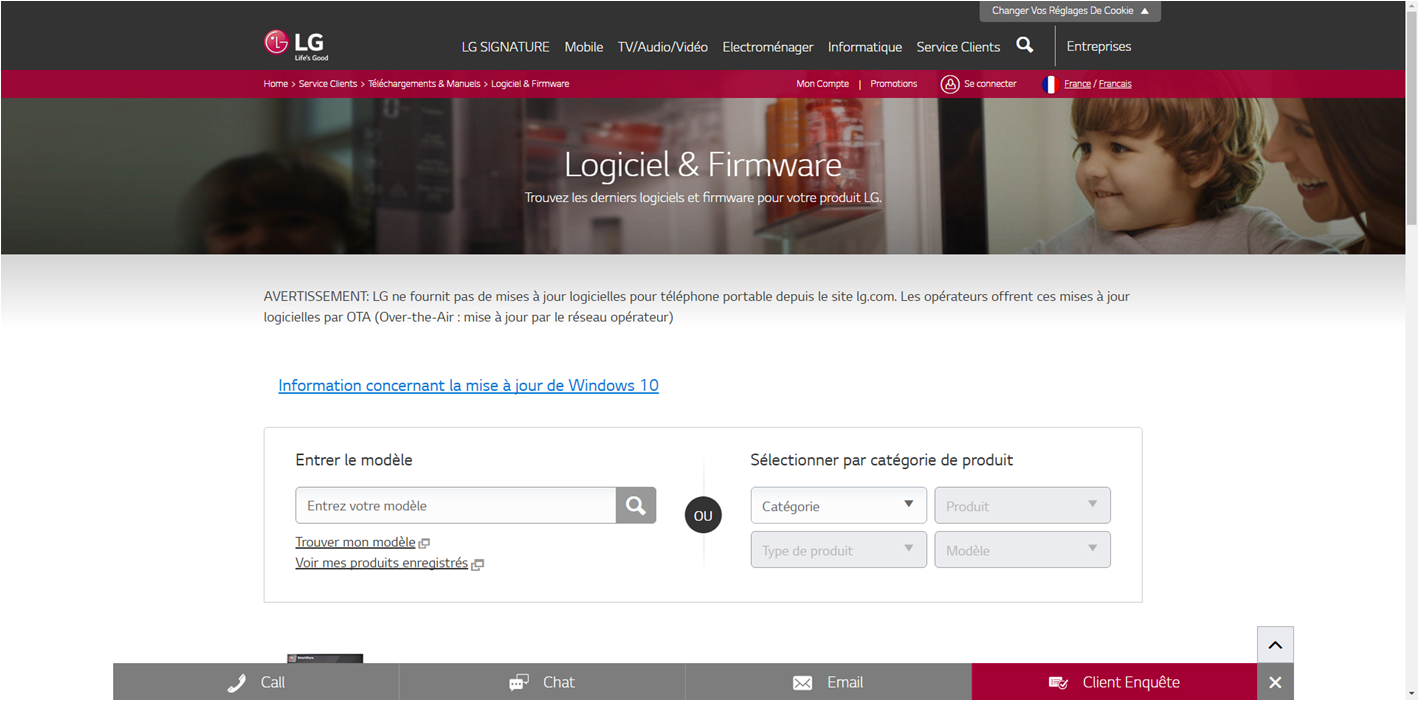This screenshot has height=701, width=1419.
Task: Open the Type de produit dropdown
Action: click(838, 550)
